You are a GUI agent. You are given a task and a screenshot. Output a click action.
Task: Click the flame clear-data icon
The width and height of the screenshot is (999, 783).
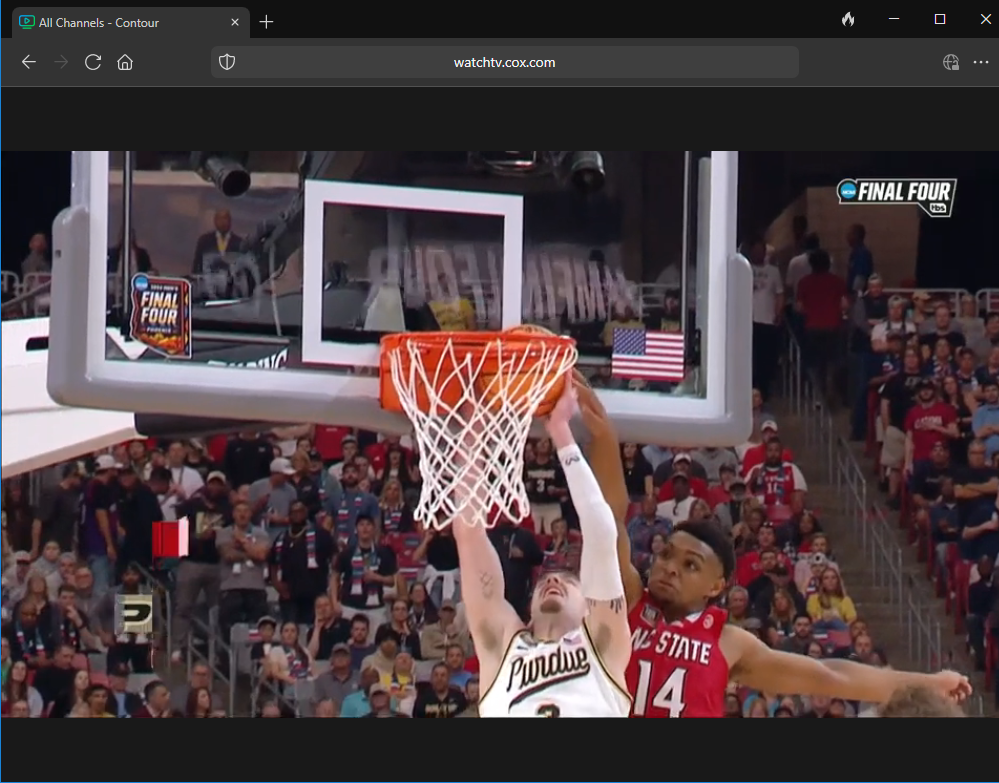point(848,20)
